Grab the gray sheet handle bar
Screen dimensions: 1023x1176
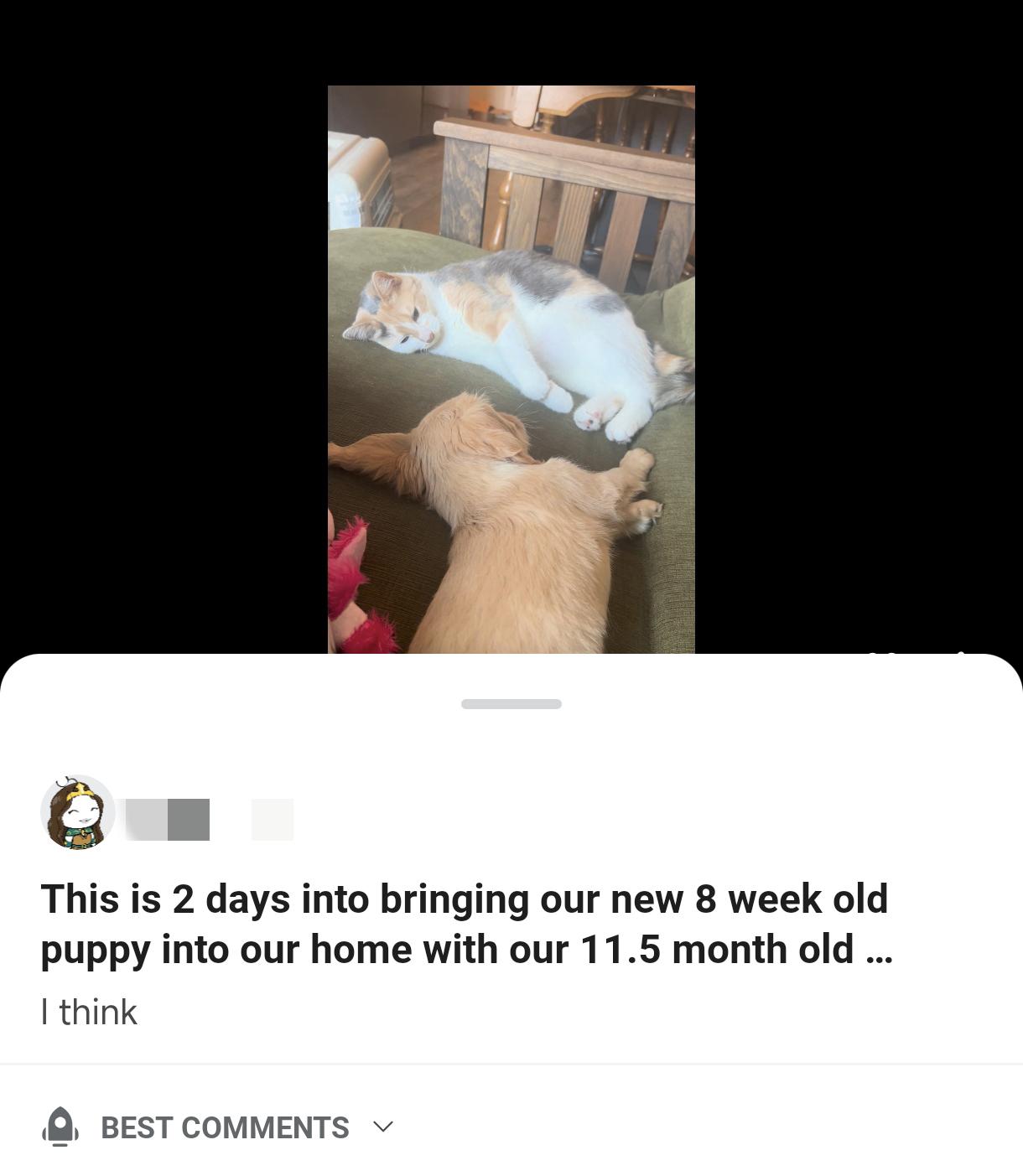(511, 704)
